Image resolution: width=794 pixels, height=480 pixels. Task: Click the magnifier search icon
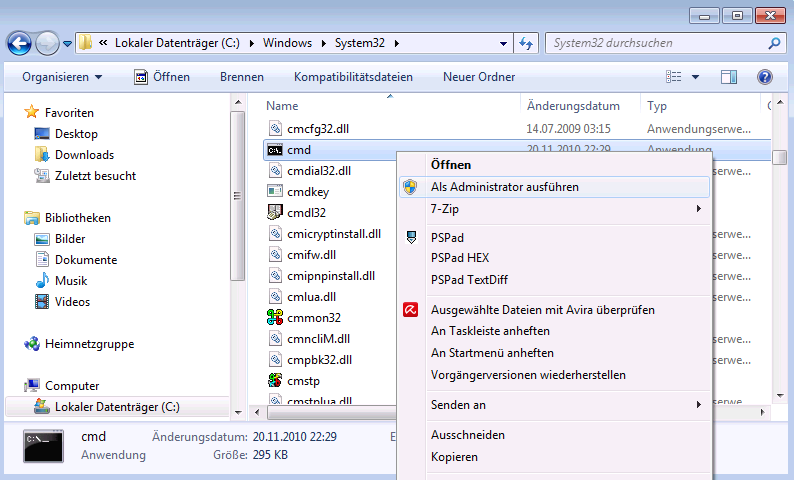pos(774,44)
